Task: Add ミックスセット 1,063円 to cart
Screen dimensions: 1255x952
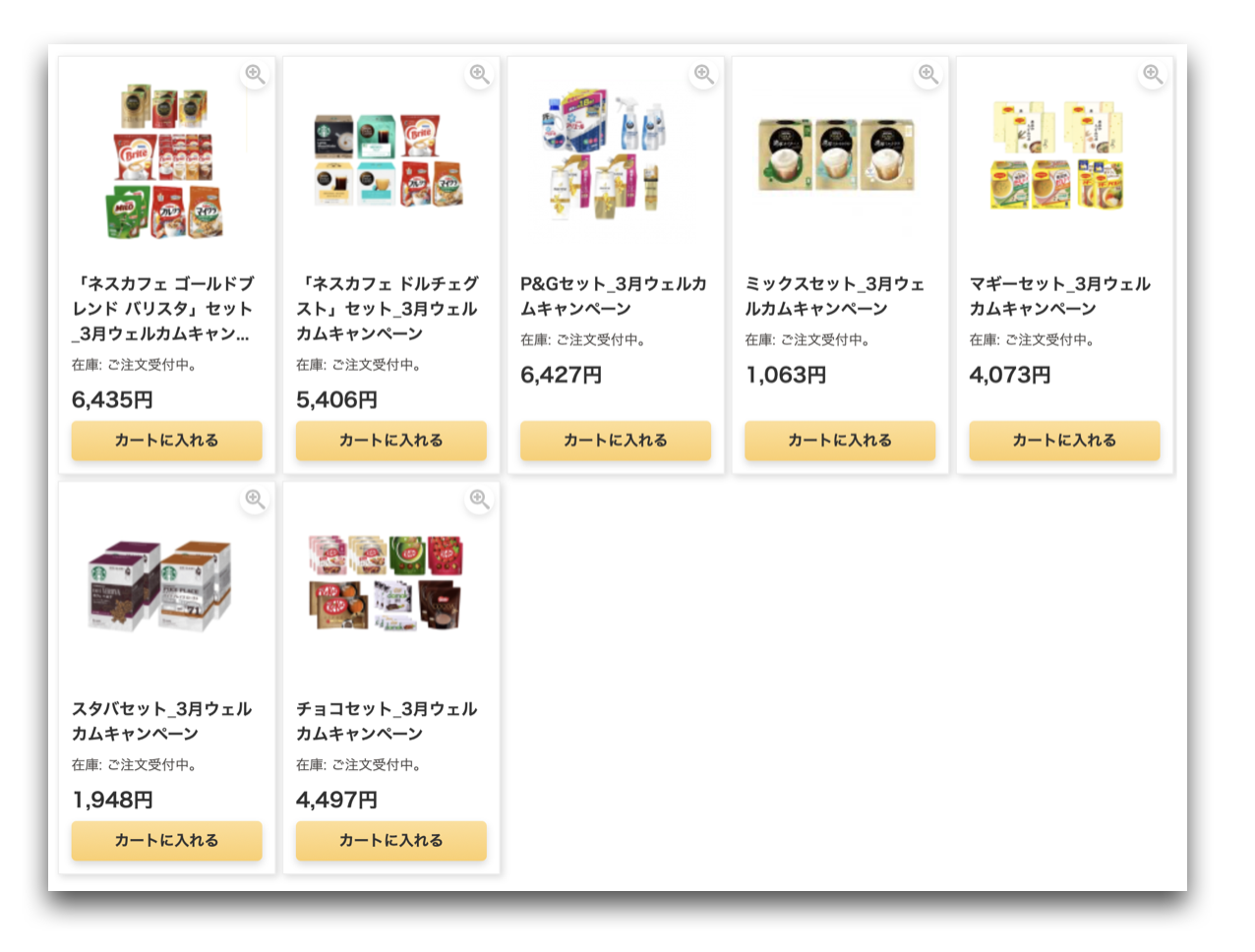Action: pos(840,441)
